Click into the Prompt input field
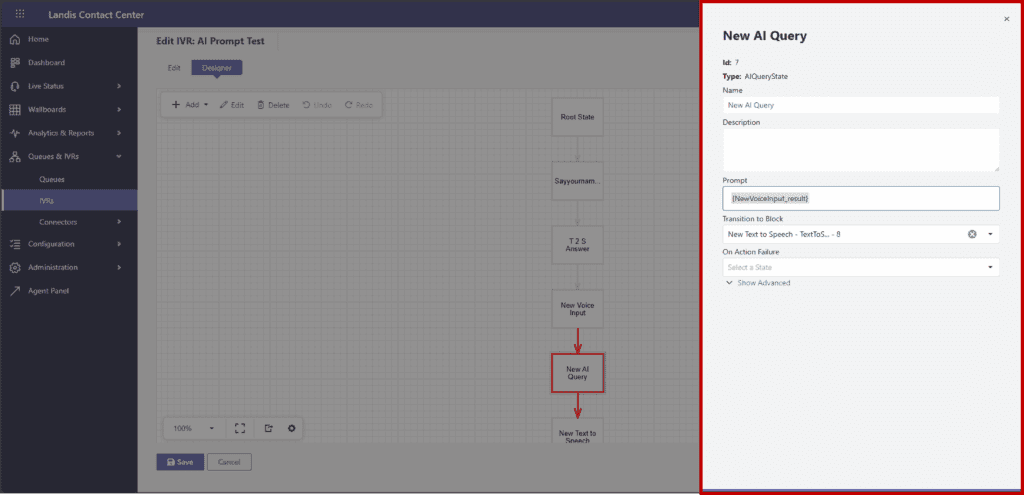 click(860, 198)
